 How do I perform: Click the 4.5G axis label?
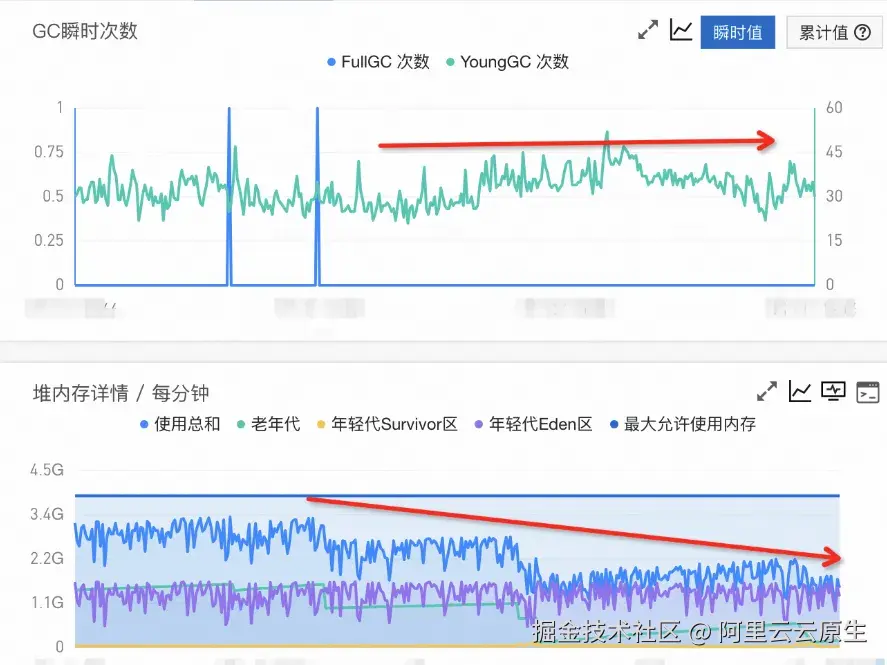[47, 470]
